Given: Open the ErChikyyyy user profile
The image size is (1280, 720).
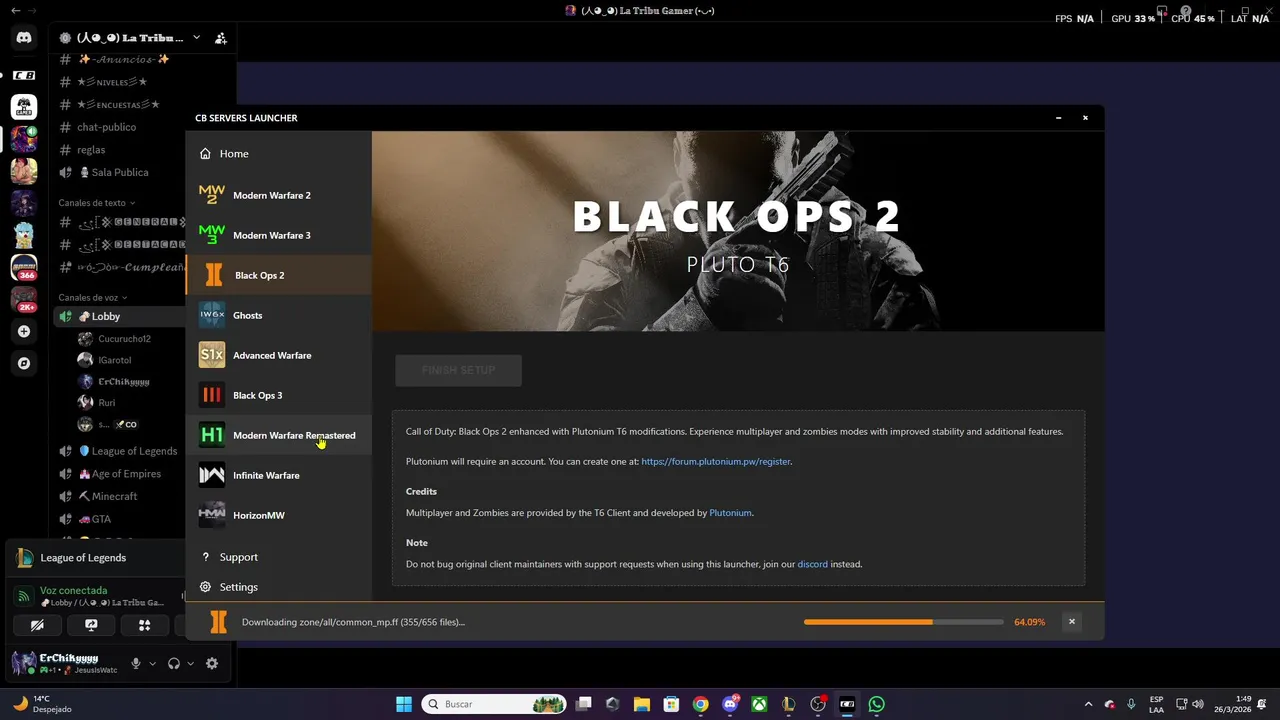Looking at the screenshot, I should [68, 663].
